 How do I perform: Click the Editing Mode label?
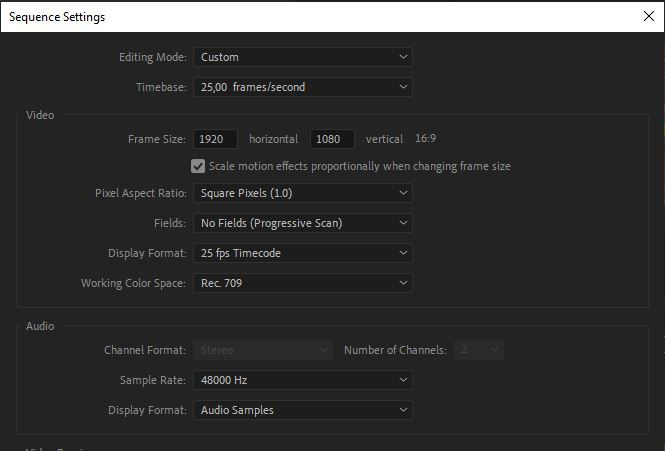[x=153, y=57]
